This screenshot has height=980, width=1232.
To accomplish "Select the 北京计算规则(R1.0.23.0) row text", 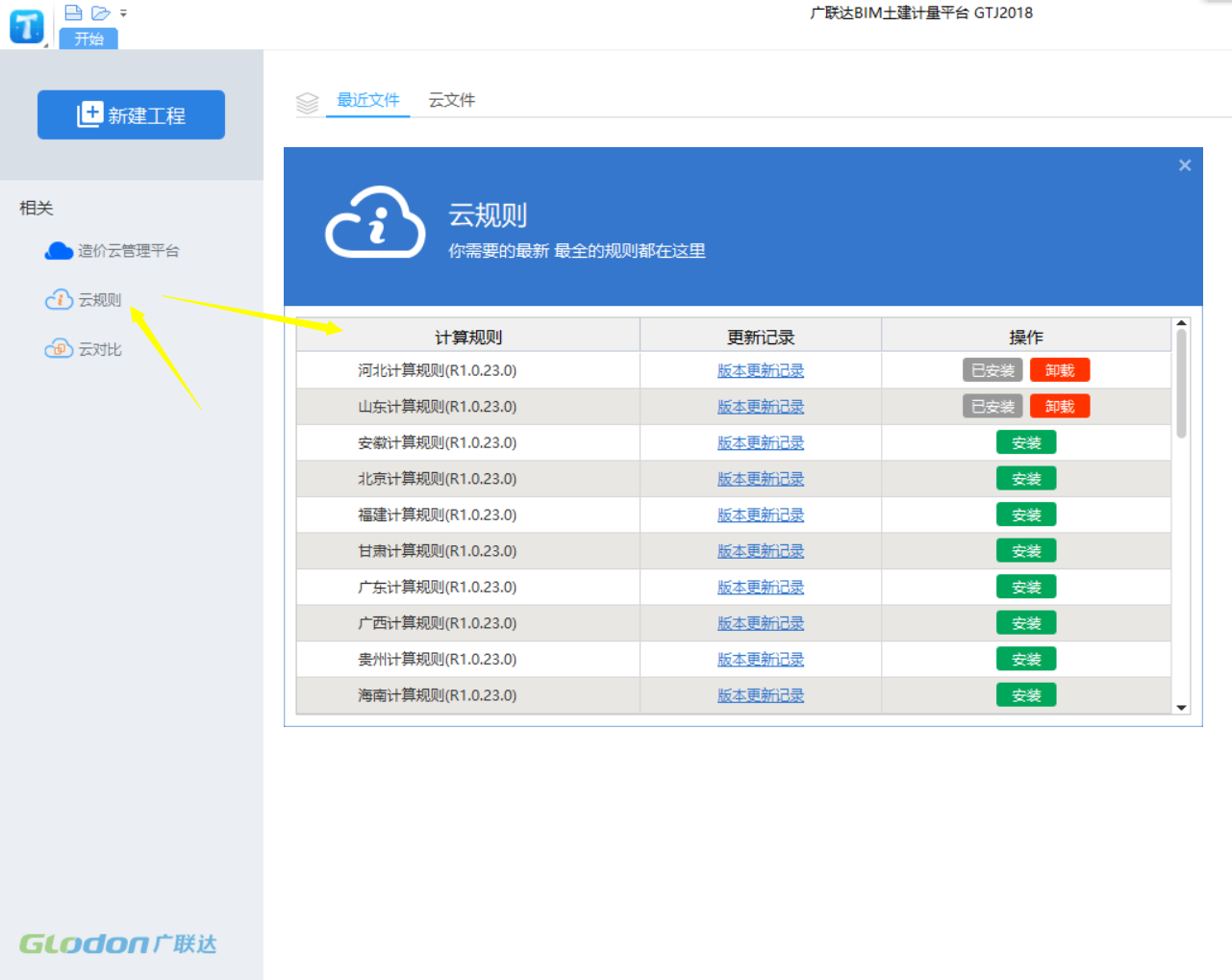I will pos(438,479).
